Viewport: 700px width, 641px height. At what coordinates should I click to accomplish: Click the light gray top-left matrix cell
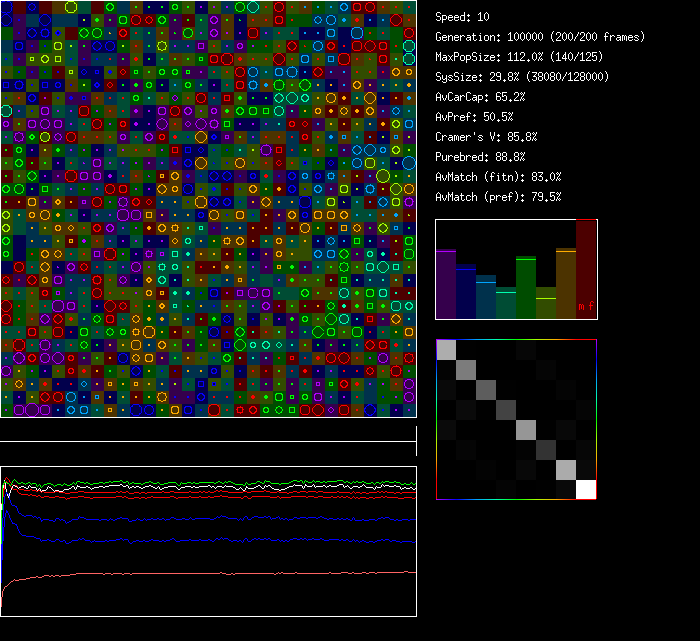click(x=446, y=349)
